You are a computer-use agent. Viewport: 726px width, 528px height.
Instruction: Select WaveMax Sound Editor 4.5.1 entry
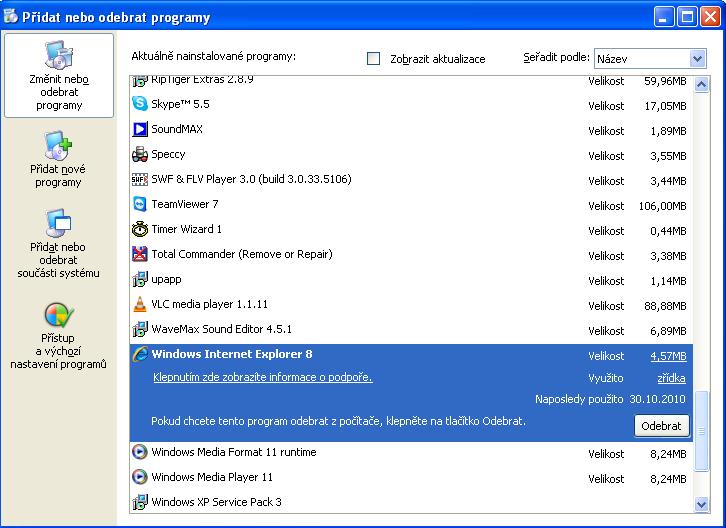411,329
